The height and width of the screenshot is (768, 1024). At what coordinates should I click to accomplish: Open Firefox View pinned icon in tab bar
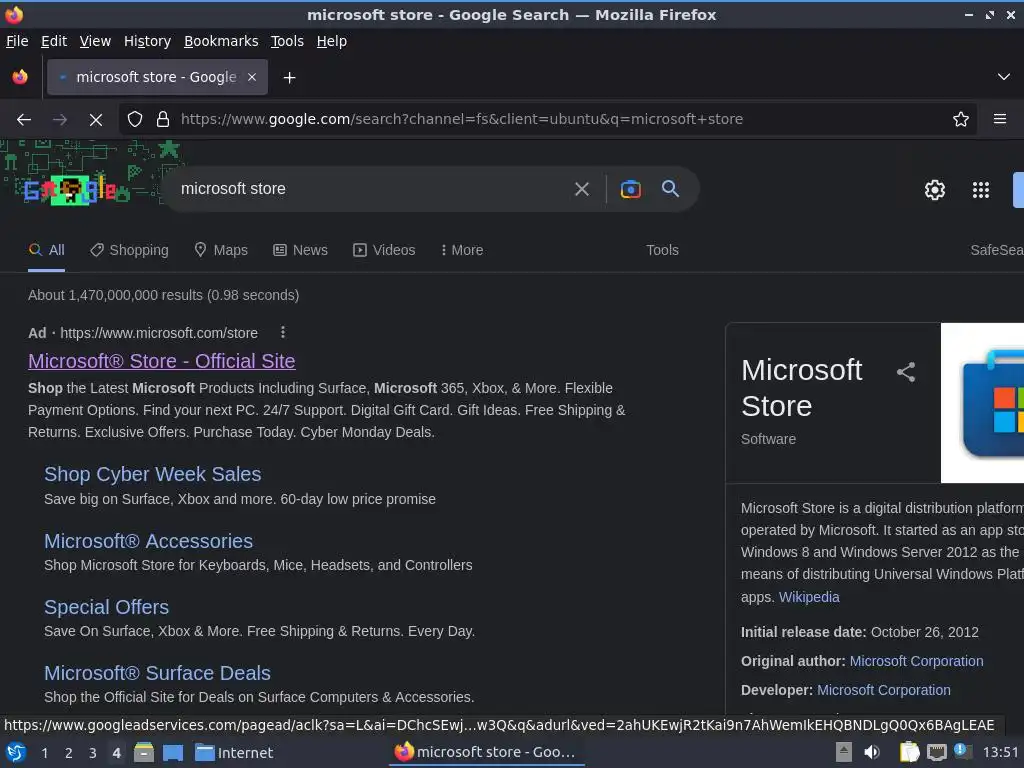(20, 77)
